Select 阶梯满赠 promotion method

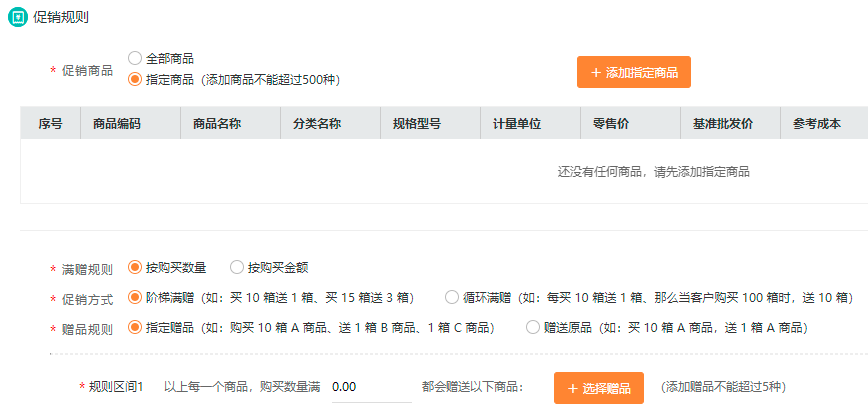135,297
